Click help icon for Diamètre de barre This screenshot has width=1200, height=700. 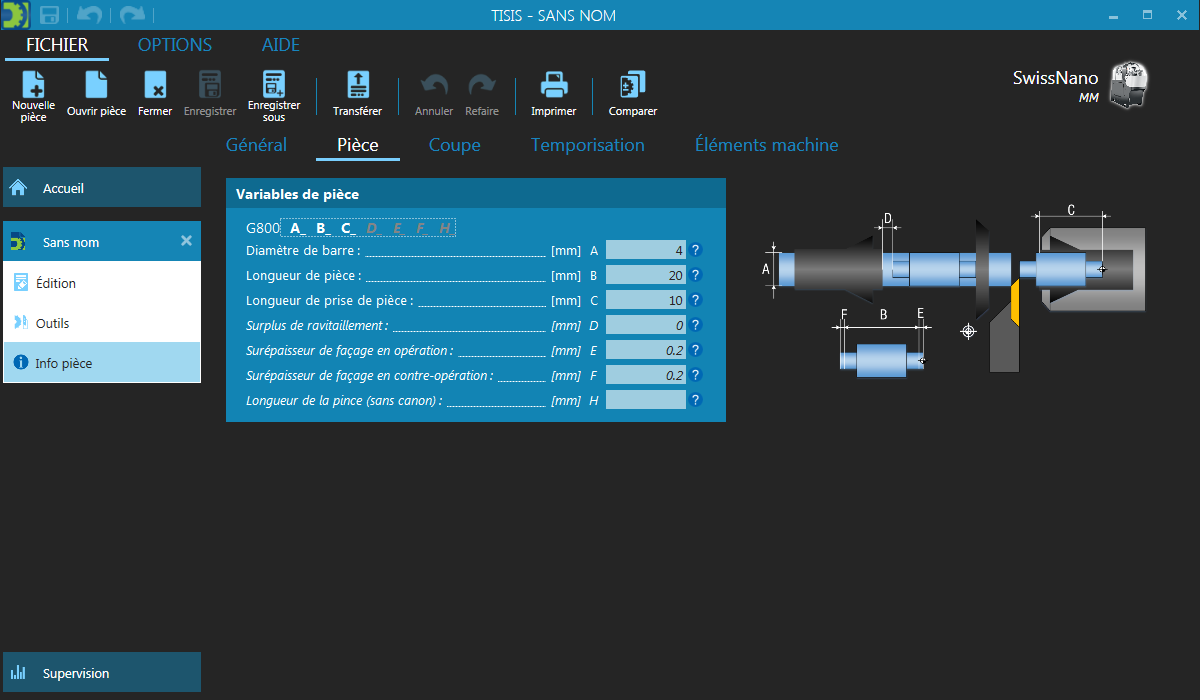696,250
